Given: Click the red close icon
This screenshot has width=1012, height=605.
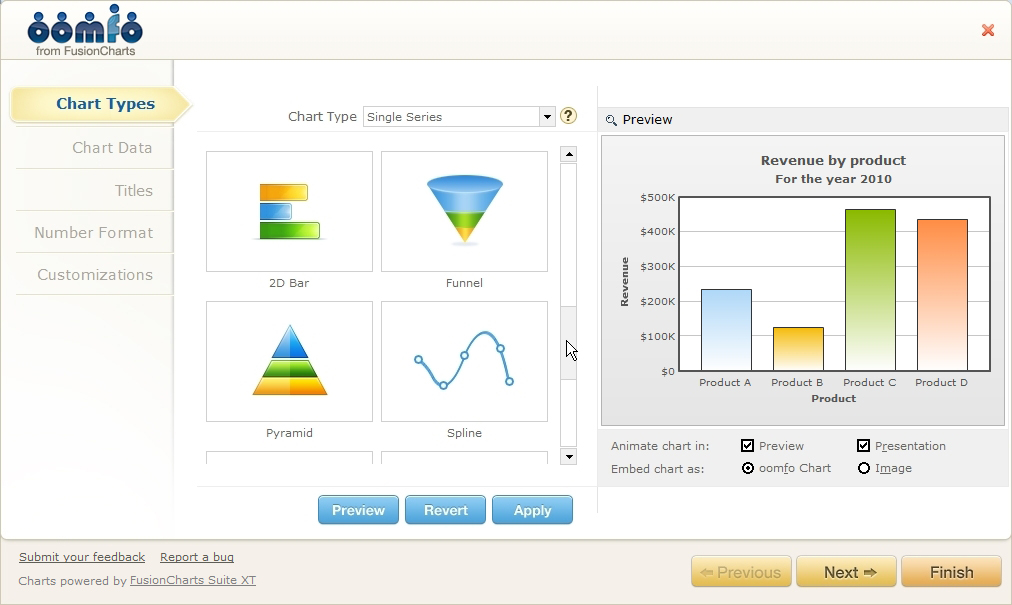Looking at the screenshot, I should click(x=988, y=30).
